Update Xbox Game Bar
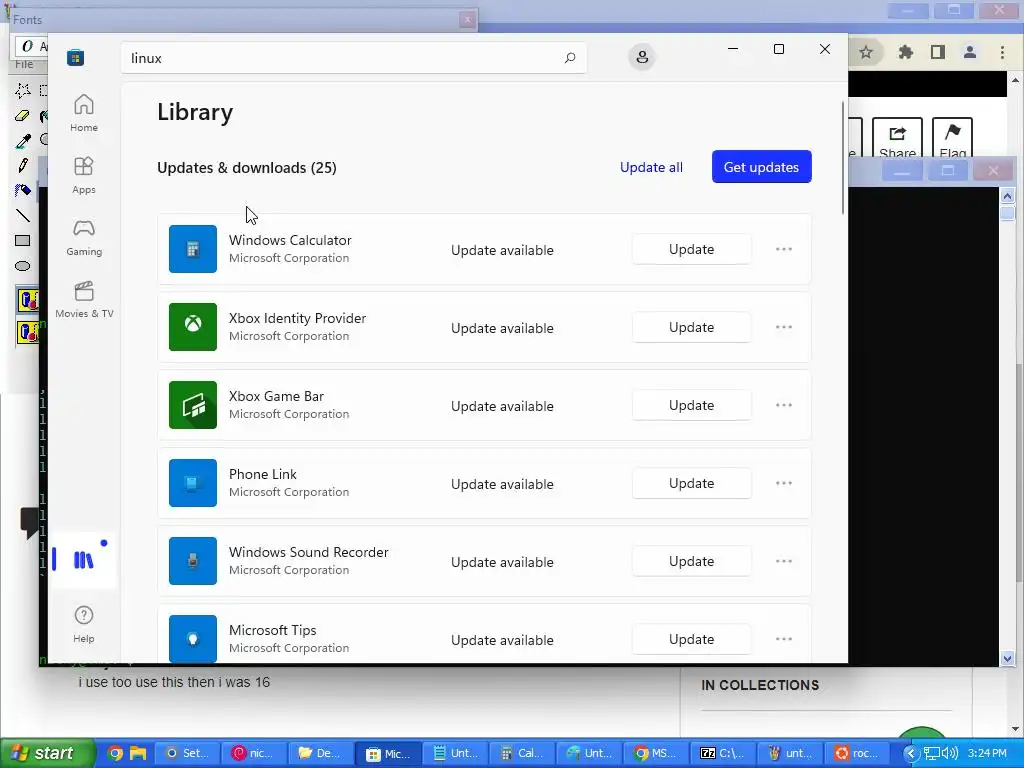Viewport: 1024px width, 768px height. click(691, 405)
